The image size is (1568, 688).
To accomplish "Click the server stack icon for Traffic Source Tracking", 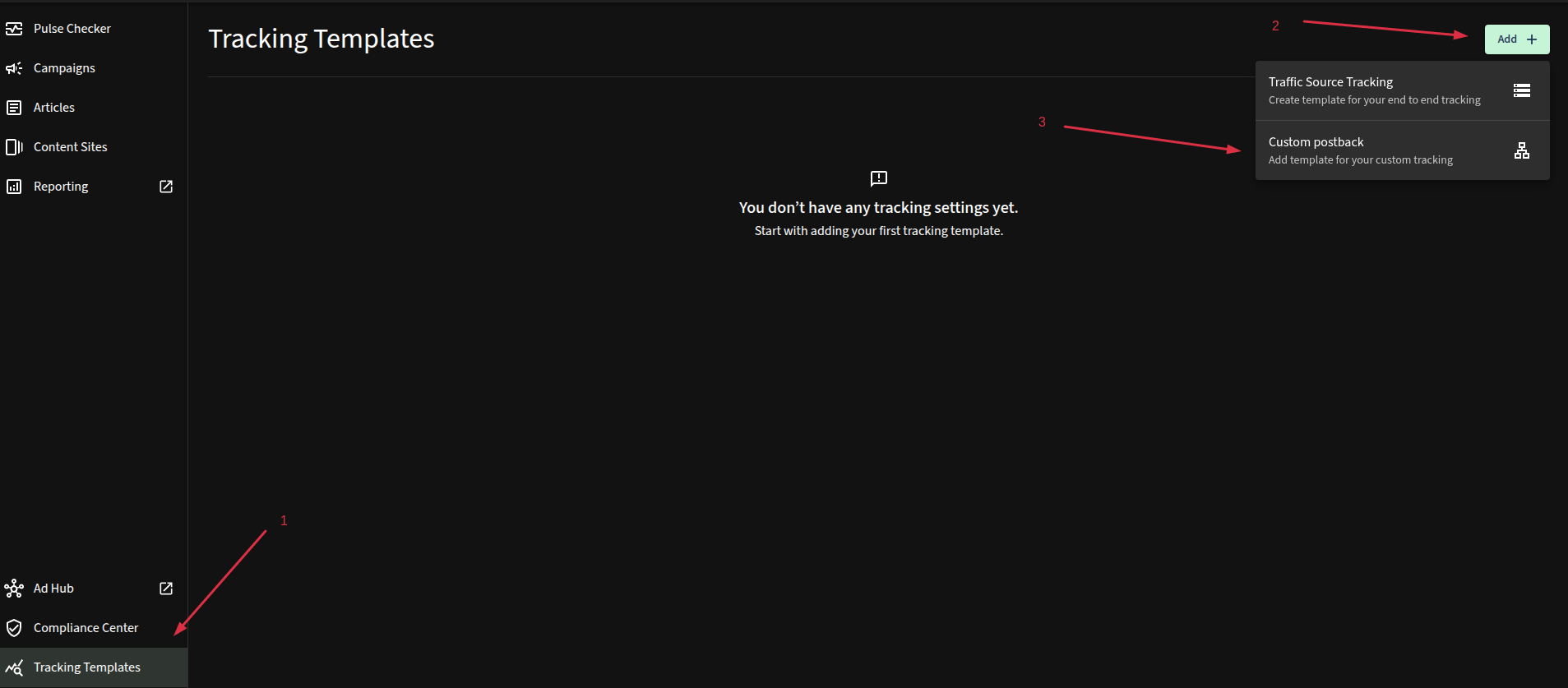I will click(1522, 90).
